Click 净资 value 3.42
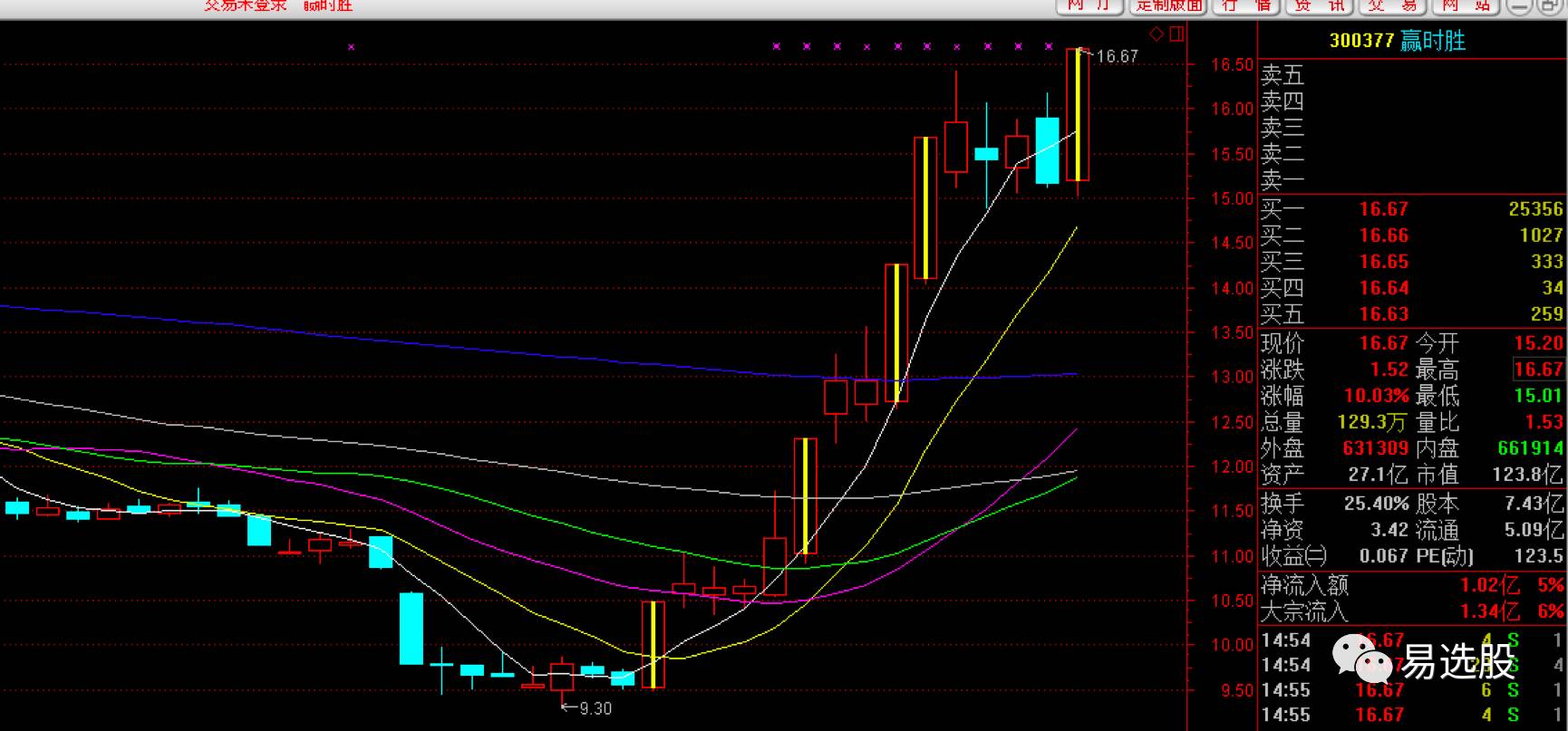The width and height of the screenshot is (1568, 731). (x=1389, y=530)
